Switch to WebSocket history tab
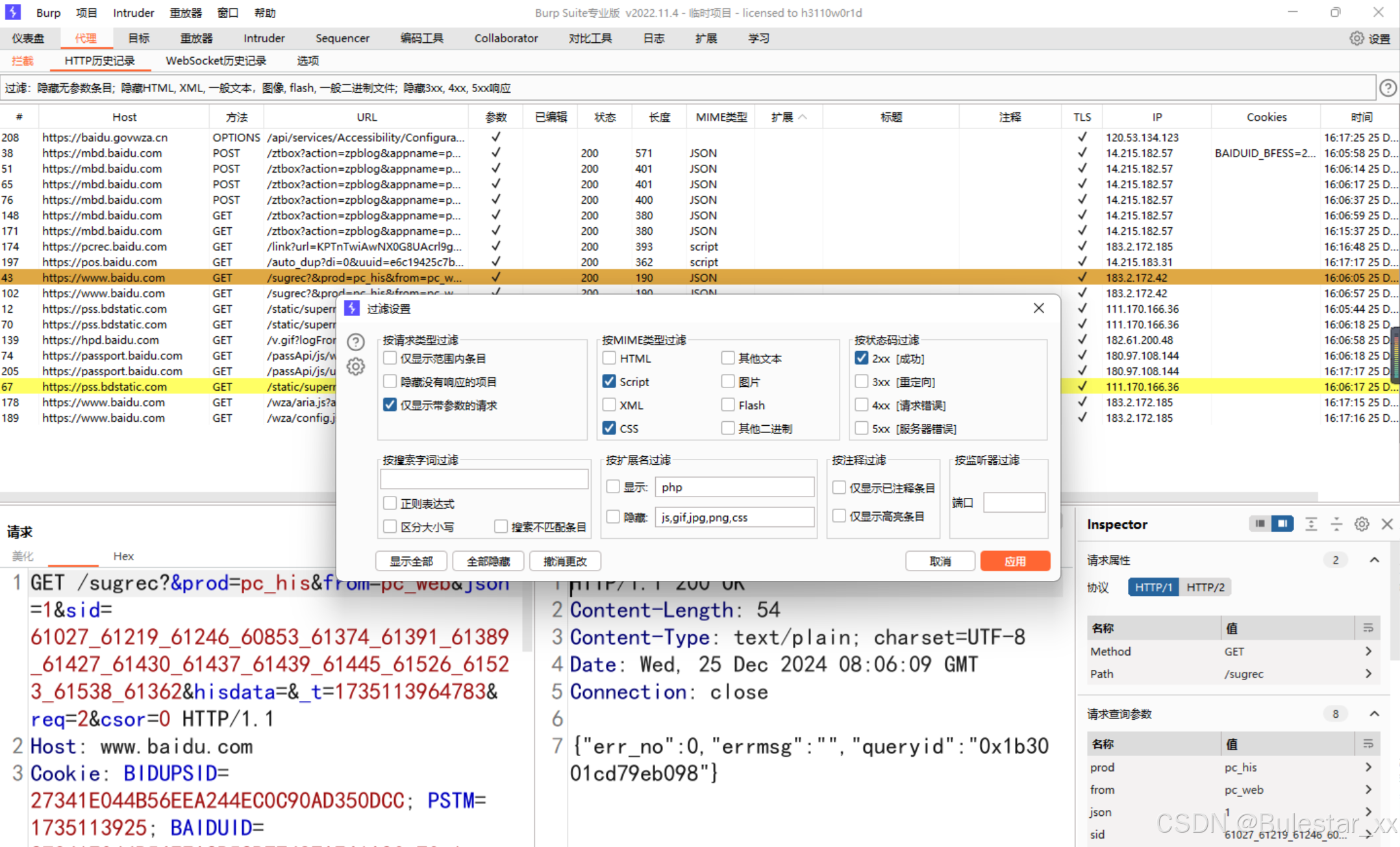The width and height of the screenshot is (1400, 847). 216,60
